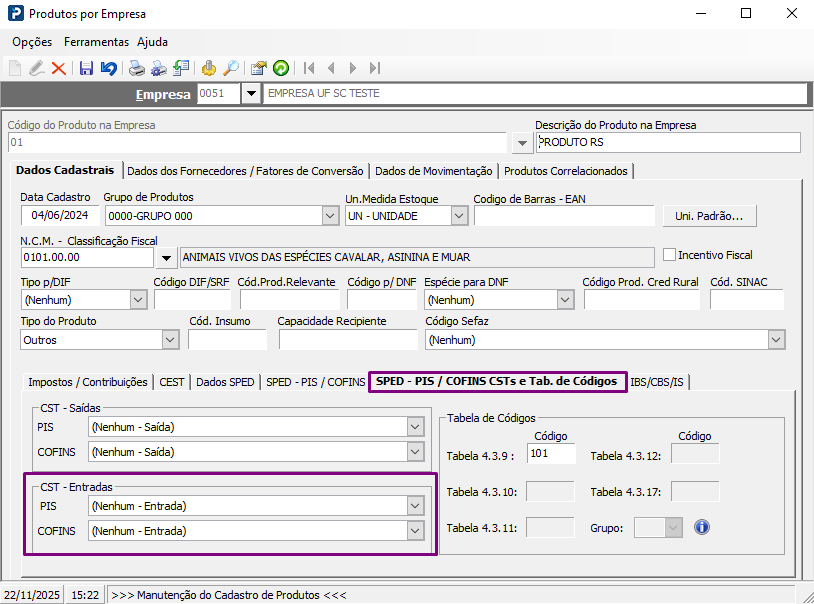Open the COFINS dropdown under CST - Saídas
Screen dimensions: 814x604
415,452
